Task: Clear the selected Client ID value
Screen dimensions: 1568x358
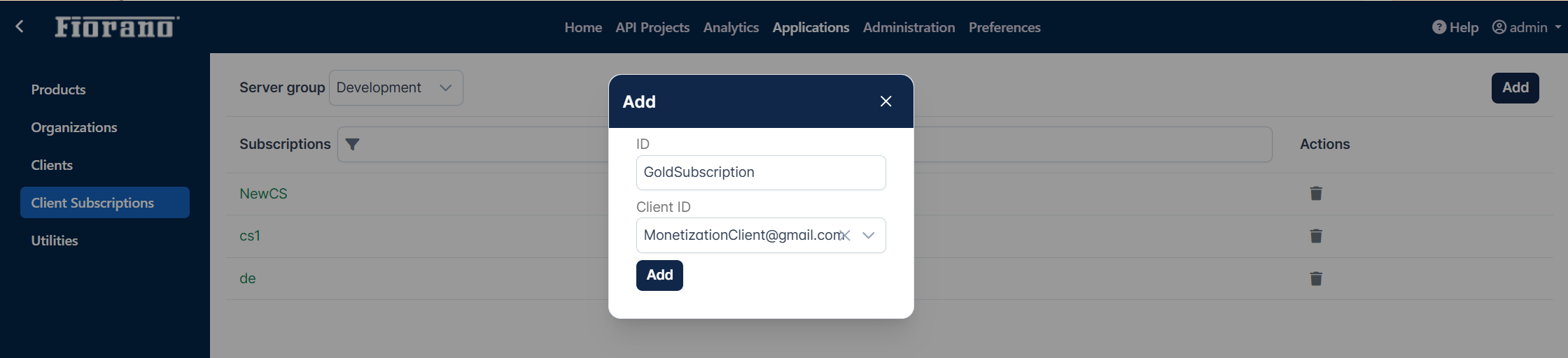Action: tap(846, 236)
